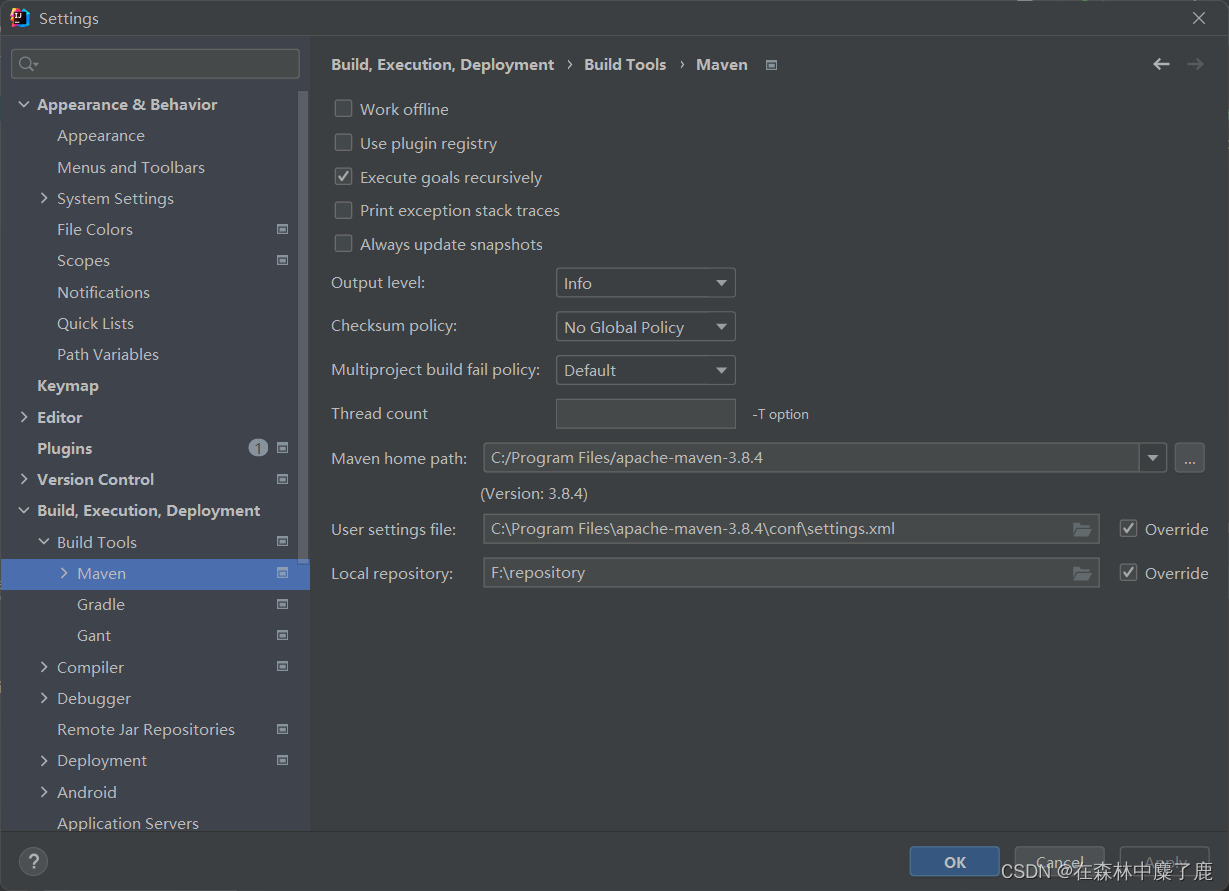Screen dimensions: 1229x891
Task: Expand the Maven tree node
Action: click(64, 573)
